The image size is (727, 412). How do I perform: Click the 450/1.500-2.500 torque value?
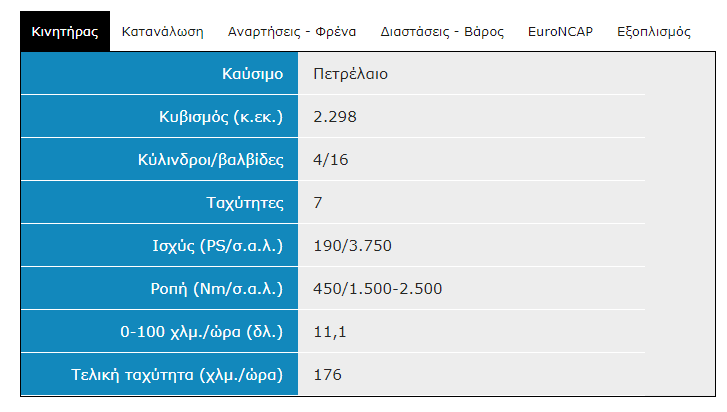tap(377, 289)
